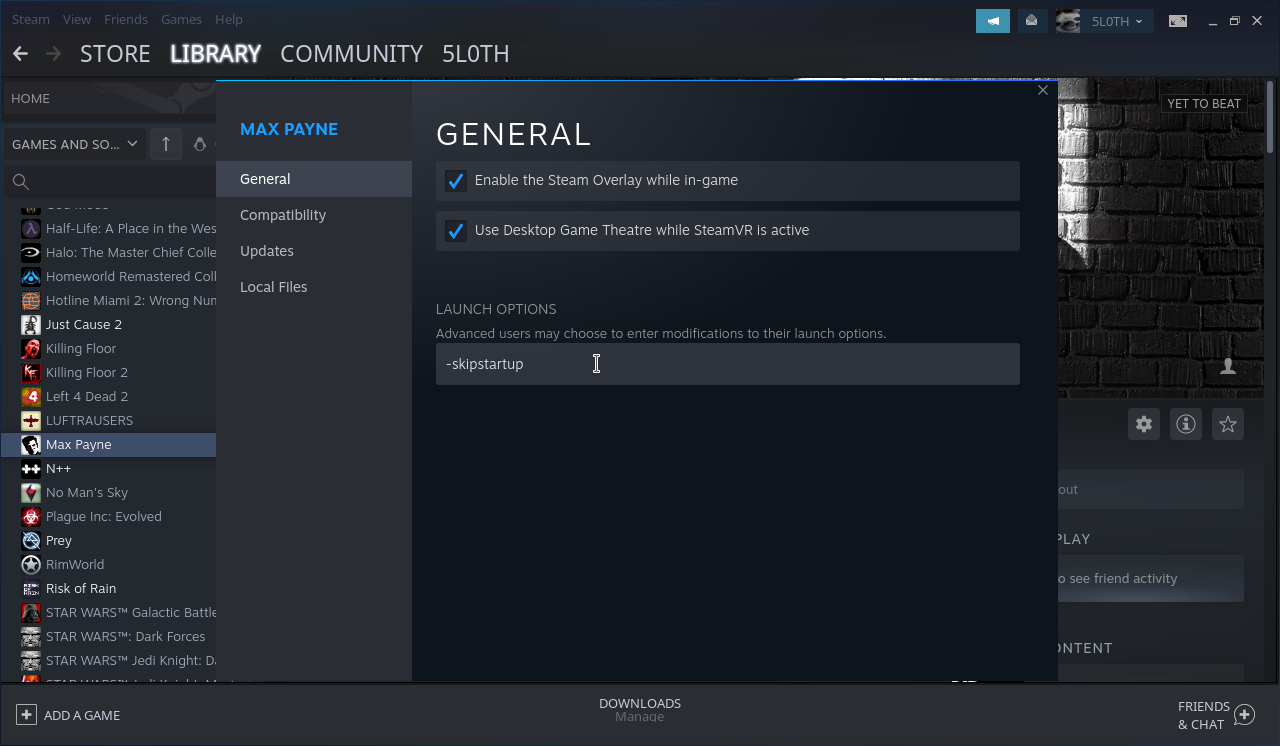Switch to Big Picture mode icon
Image resolution: width=1280 pixels, height=746 pixels.
point(1178,21)
